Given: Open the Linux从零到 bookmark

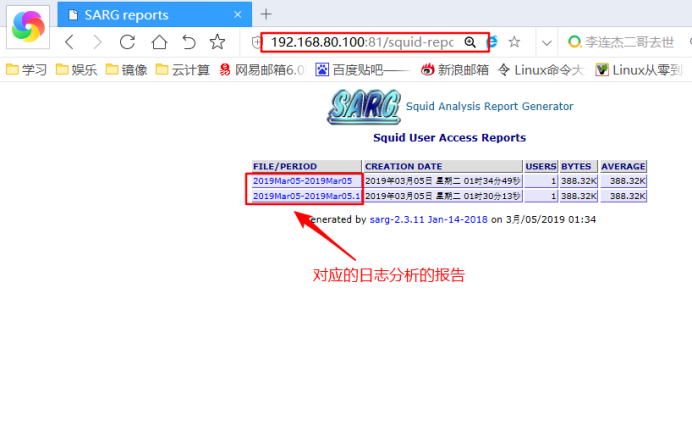Looking at the screenshot, I should (x=639, y=70).
